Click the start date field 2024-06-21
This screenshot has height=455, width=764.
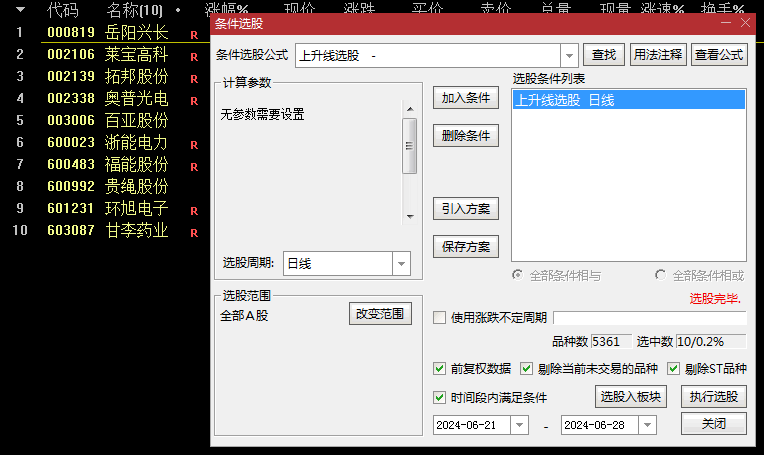pos(472,425)
